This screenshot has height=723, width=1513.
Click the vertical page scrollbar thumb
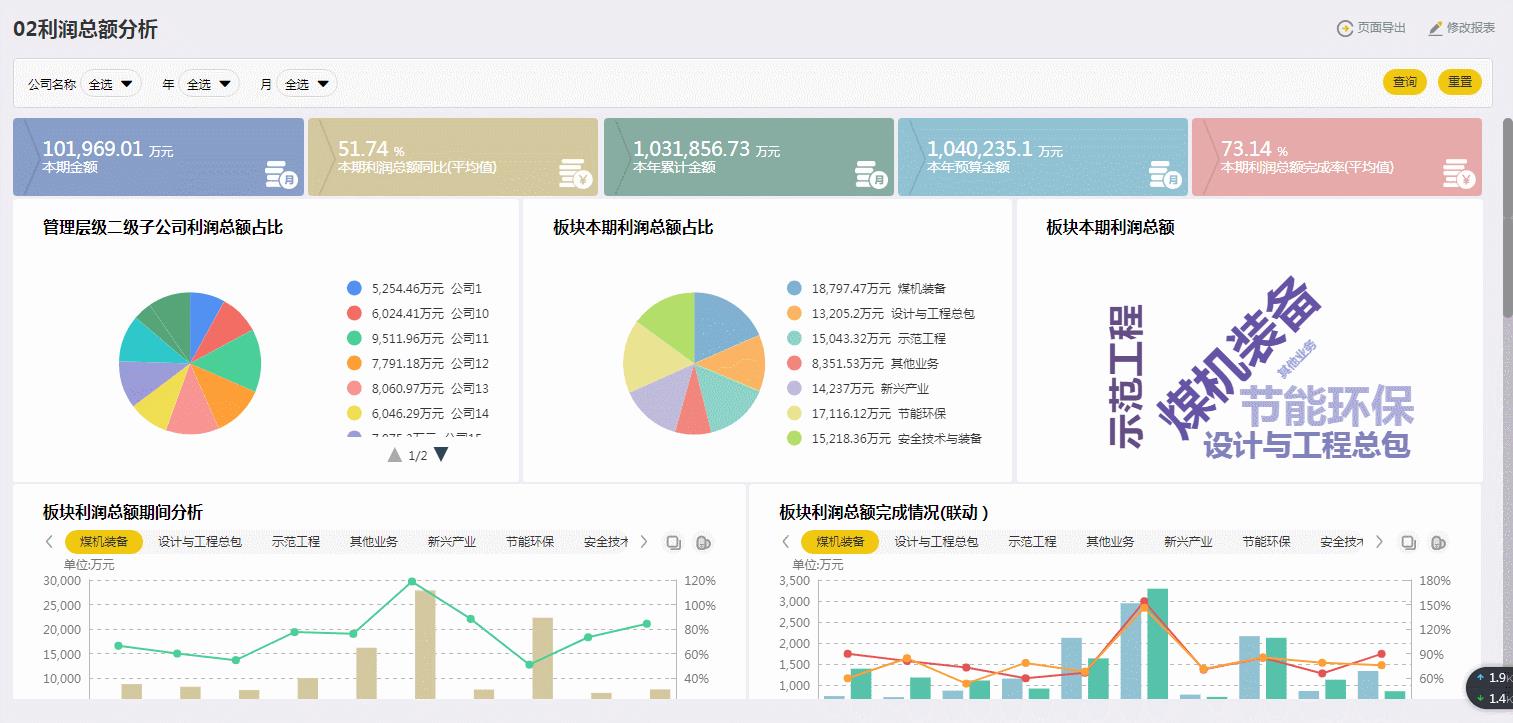[x=1508, y=218]
